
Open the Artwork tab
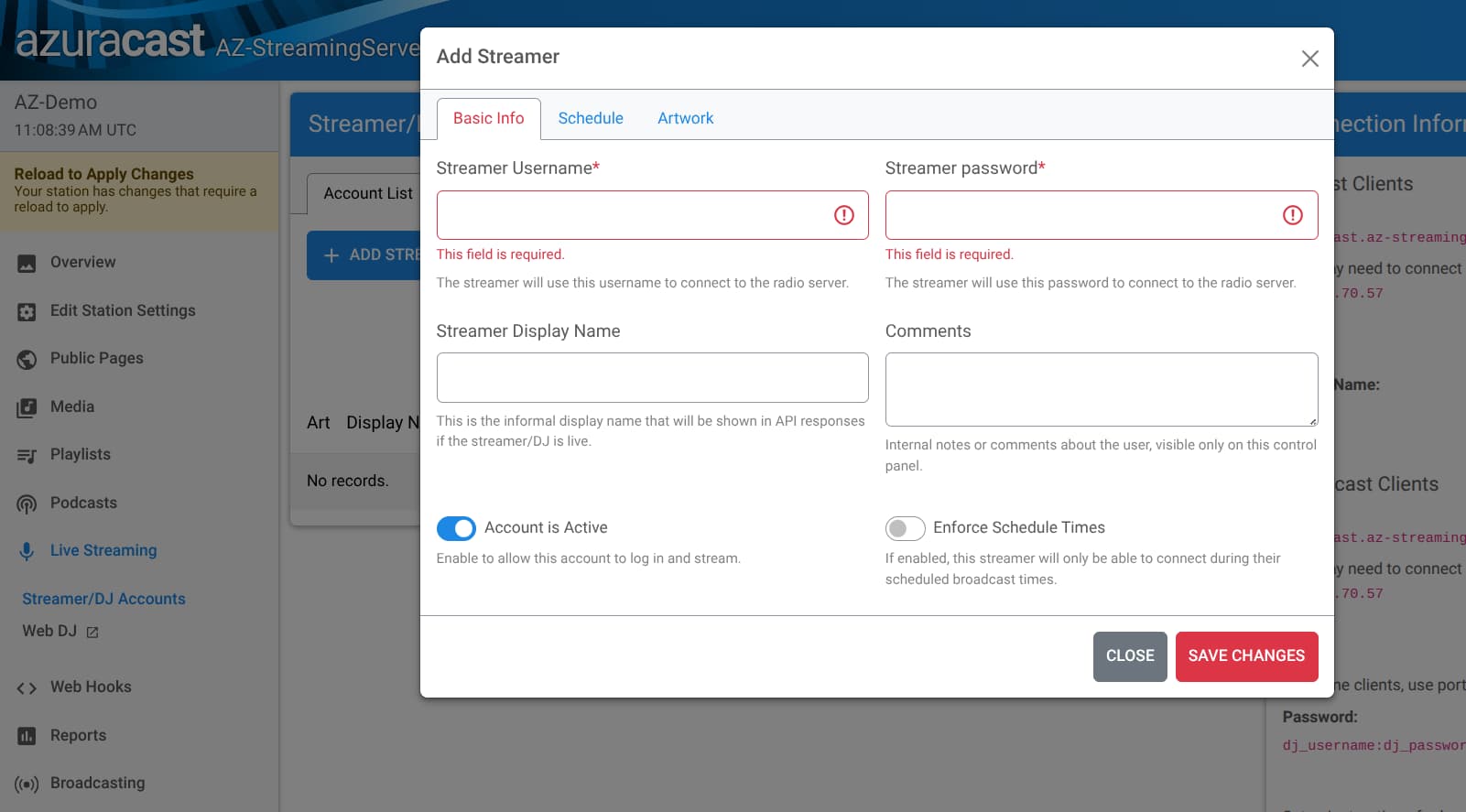coord(685,118)
